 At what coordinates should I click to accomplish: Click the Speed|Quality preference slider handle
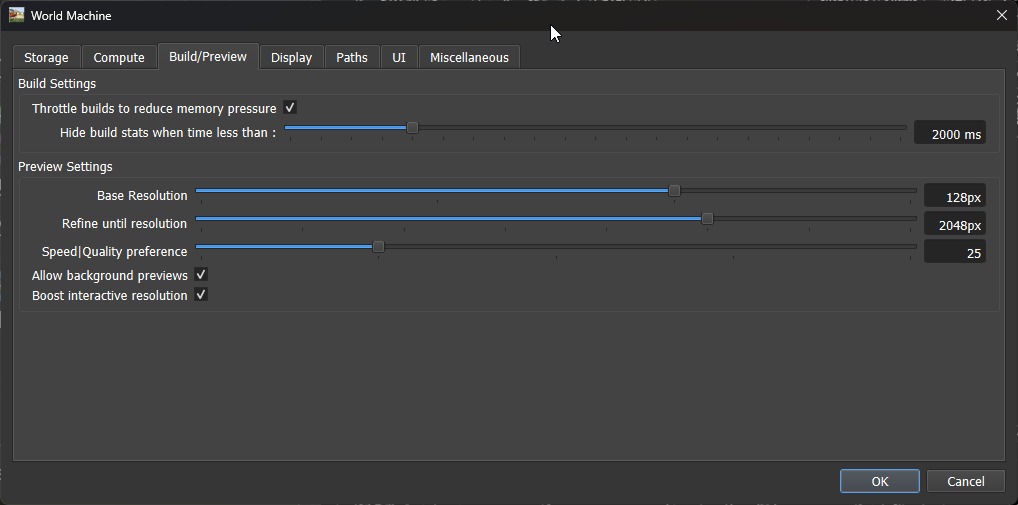378,246
